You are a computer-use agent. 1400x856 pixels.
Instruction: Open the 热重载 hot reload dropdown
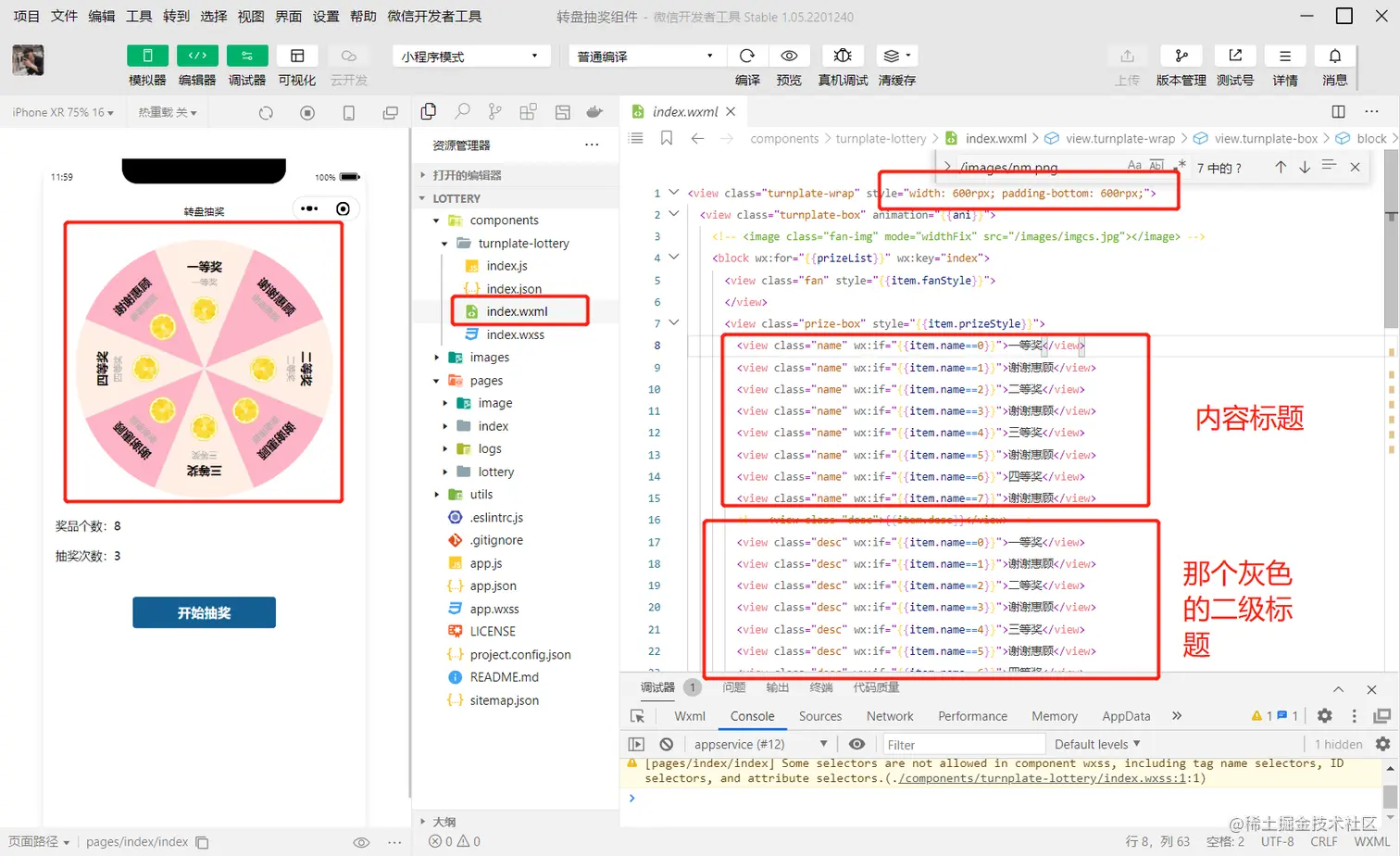point(168,112)
